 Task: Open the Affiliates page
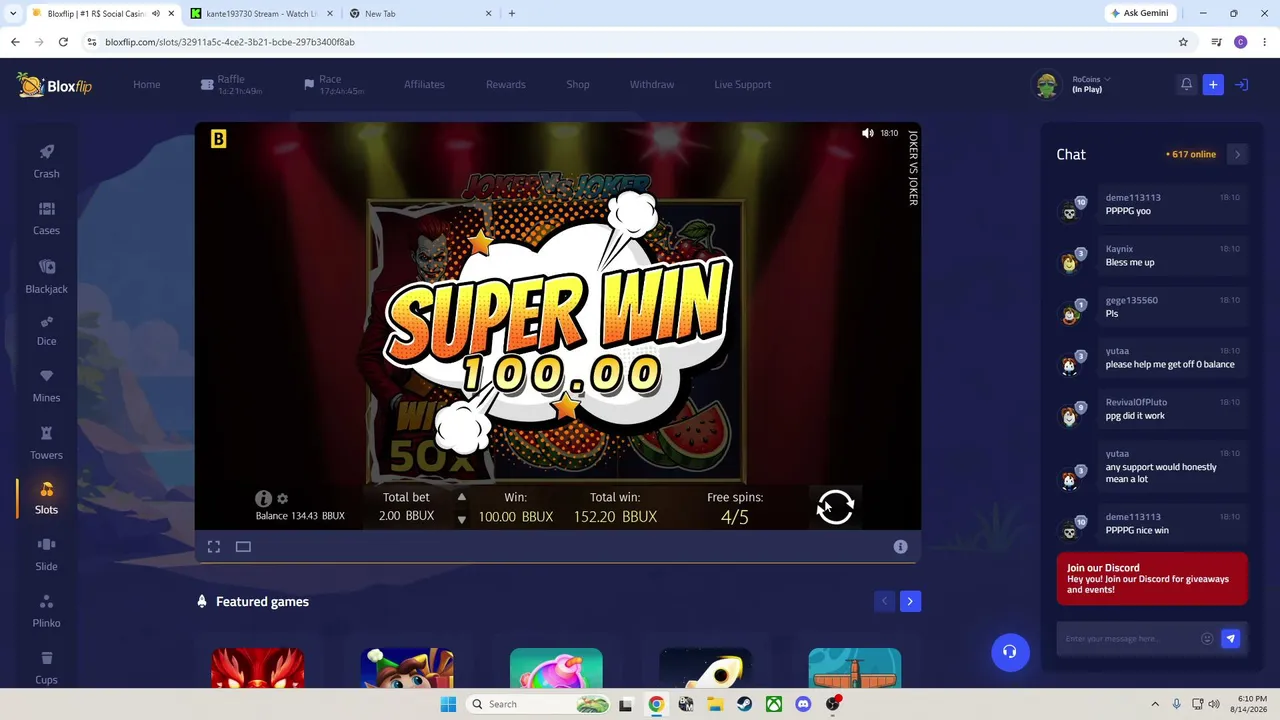[424, 85]
